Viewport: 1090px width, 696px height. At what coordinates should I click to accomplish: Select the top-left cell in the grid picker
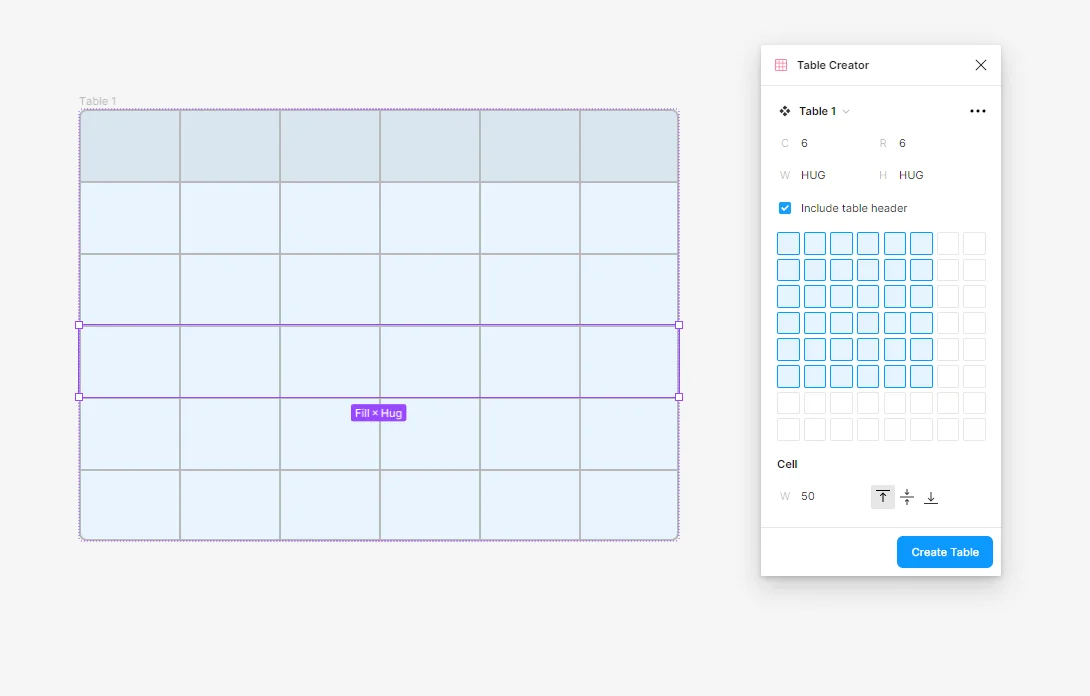pos(788,243)
